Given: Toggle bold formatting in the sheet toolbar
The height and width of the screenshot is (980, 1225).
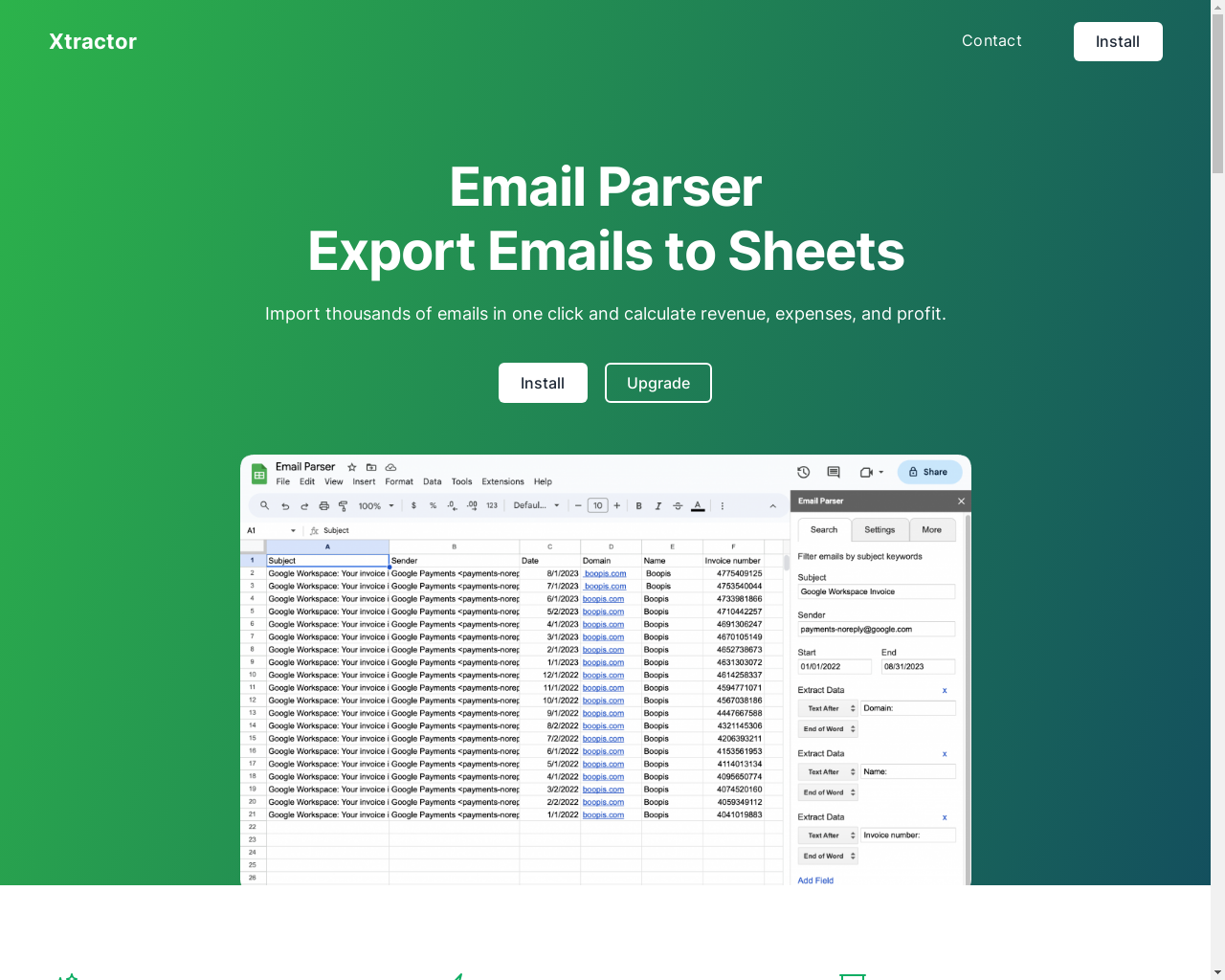Looking at the screenshot, I should [639, 505].
